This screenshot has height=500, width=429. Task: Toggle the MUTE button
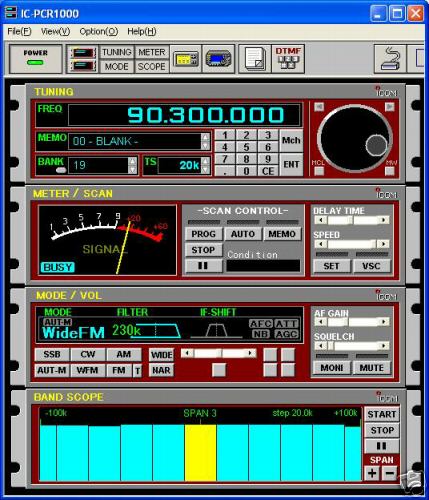371,368
